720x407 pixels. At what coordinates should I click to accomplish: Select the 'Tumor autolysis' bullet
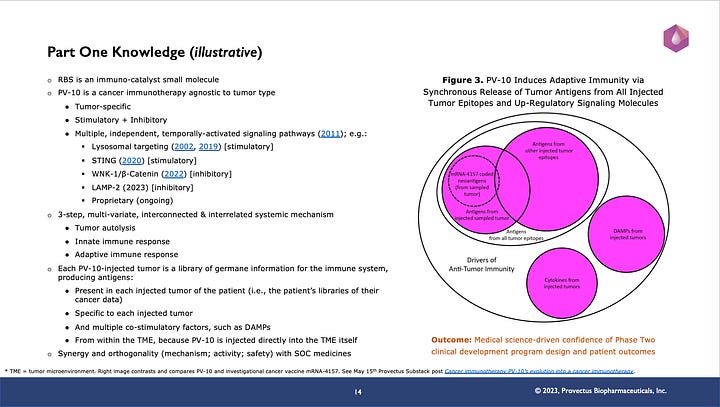click(x=105, y=228)
